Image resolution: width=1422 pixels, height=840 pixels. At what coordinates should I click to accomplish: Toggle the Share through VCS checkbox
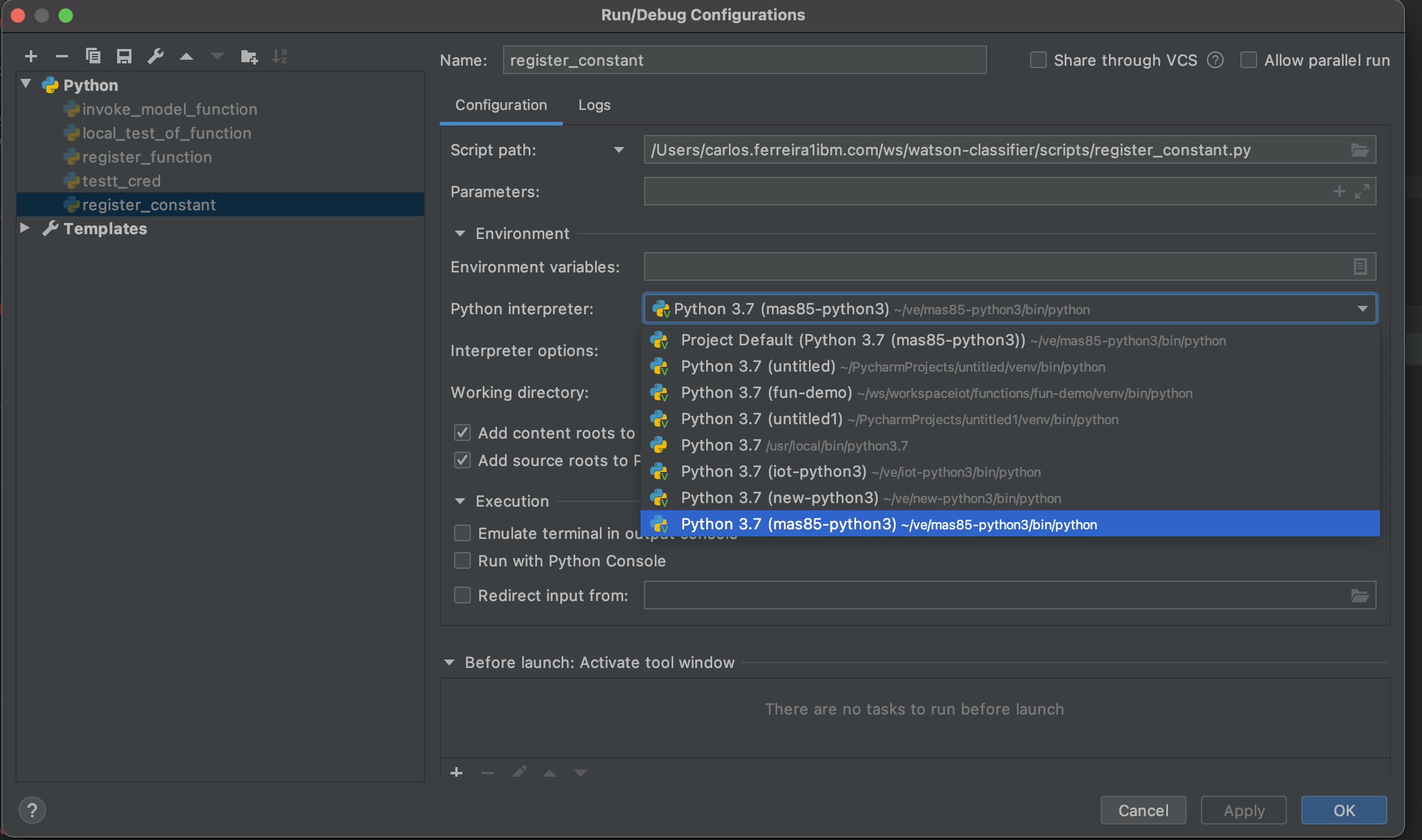pyautogui.click(x=1038, y=60)
